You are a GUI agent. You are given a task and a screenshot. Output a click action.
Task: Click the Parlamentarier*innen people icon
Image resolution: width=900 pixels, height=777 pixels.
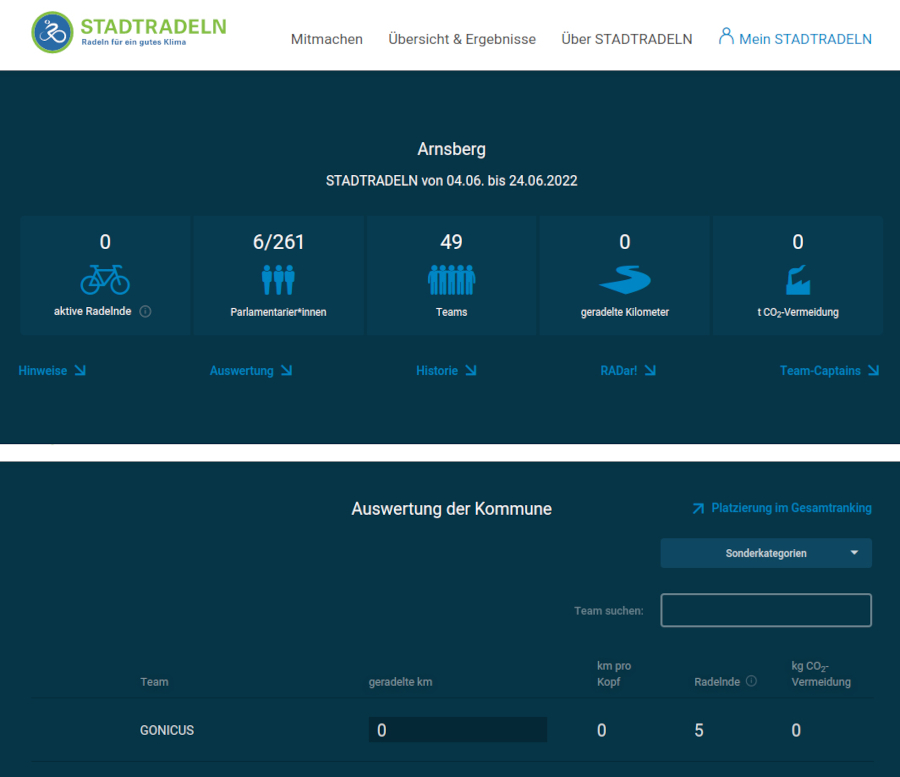point(278,279)
